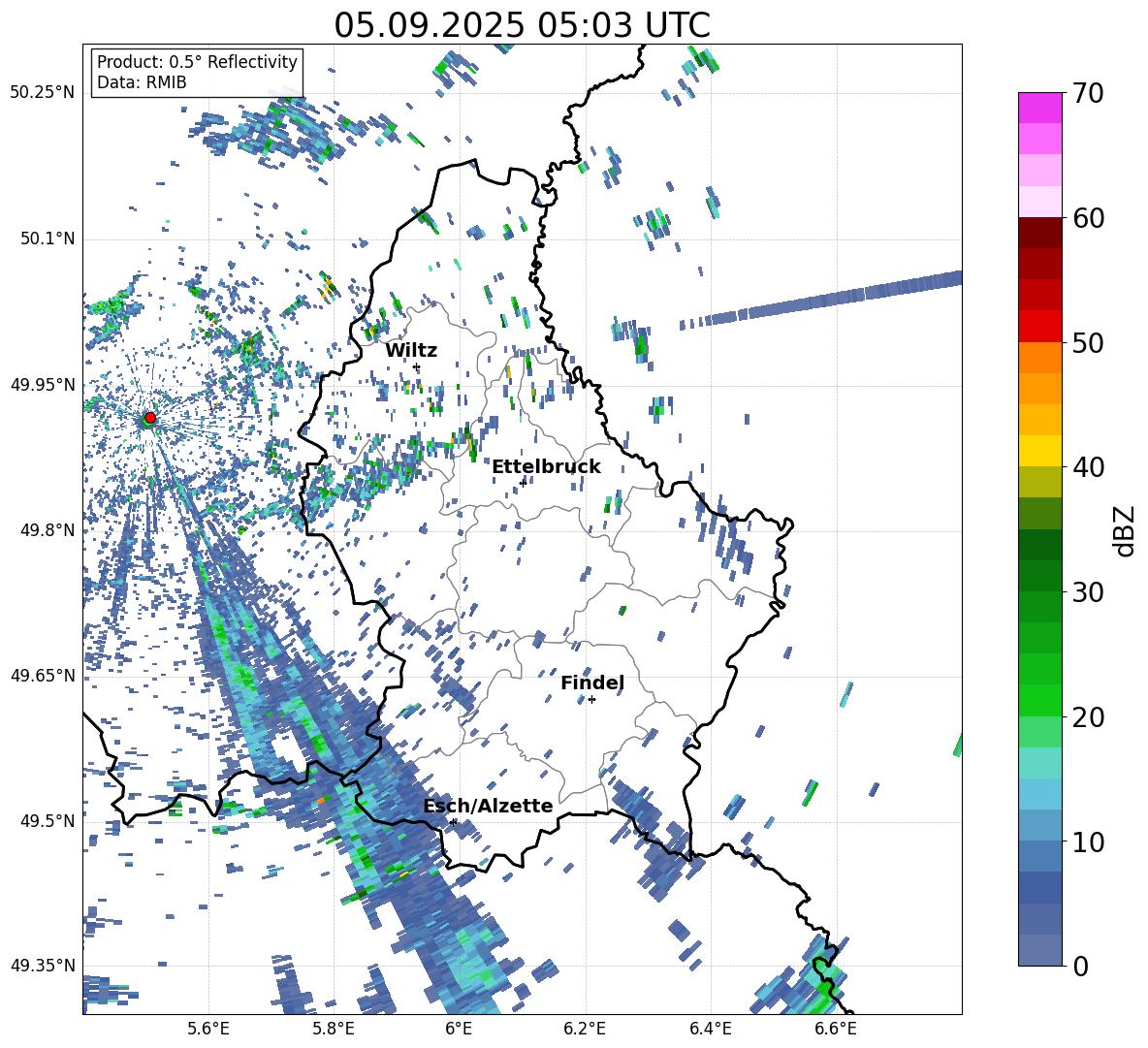Image resolution: width=1148 pixels, height=1048 pixels.
Task: Click the Wiltz cross marker
Action: [x=417, y=366]
